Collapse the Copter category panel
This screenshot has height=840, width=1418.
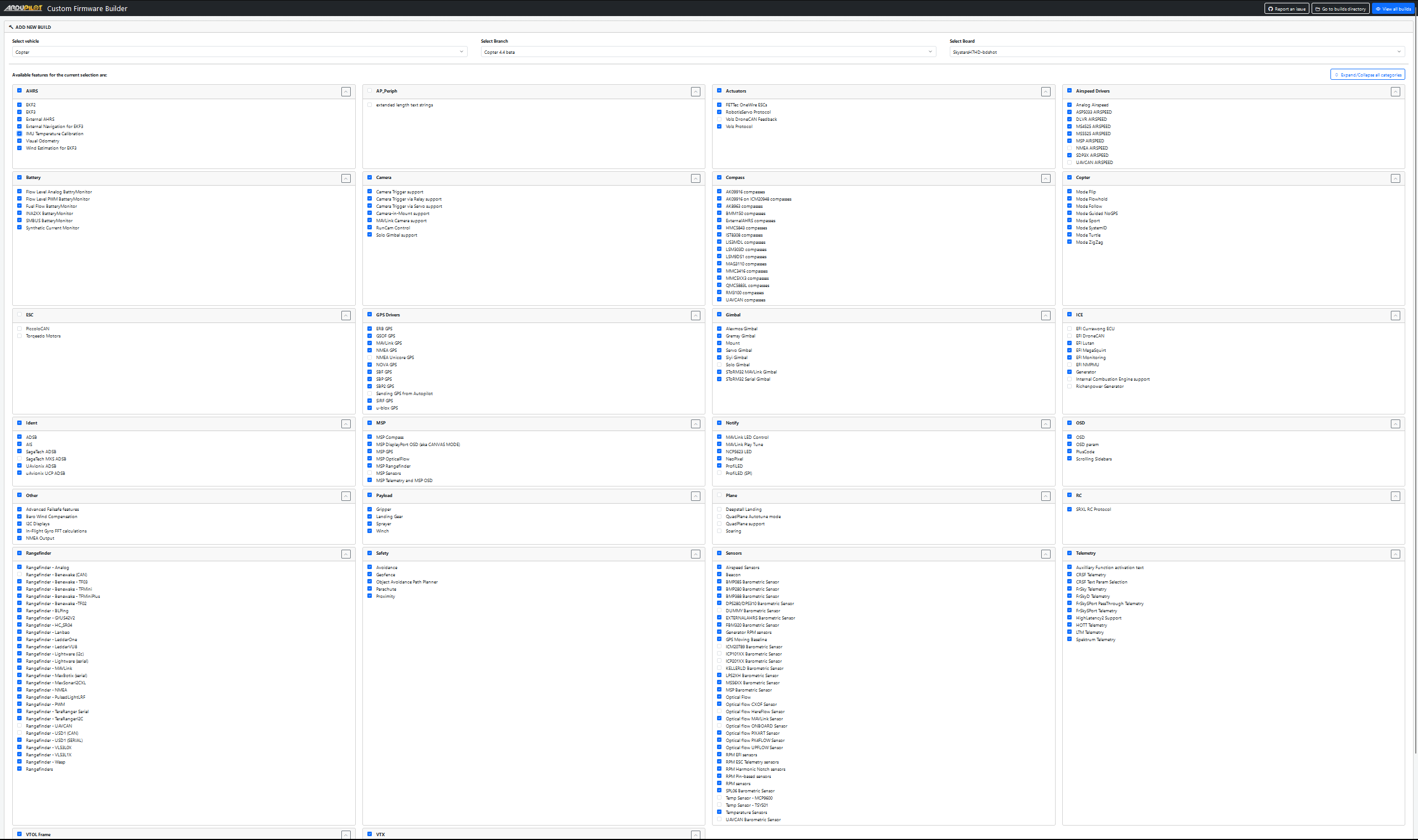[1395, 178]
